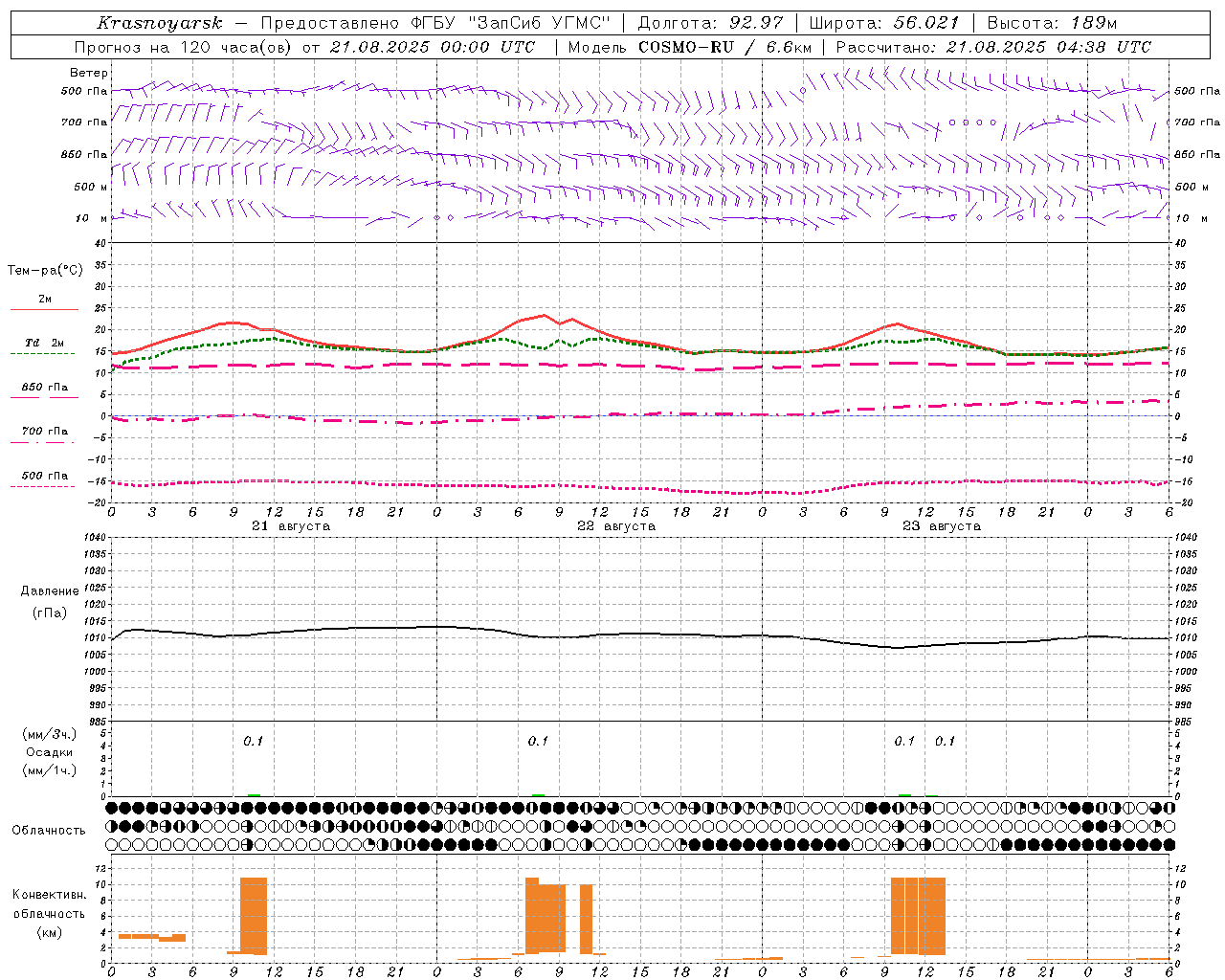The height and width of the screenshot is (980, 1225).
Task: Click the 'Осадки' precipitation panel label
Action: coord(50,752)
